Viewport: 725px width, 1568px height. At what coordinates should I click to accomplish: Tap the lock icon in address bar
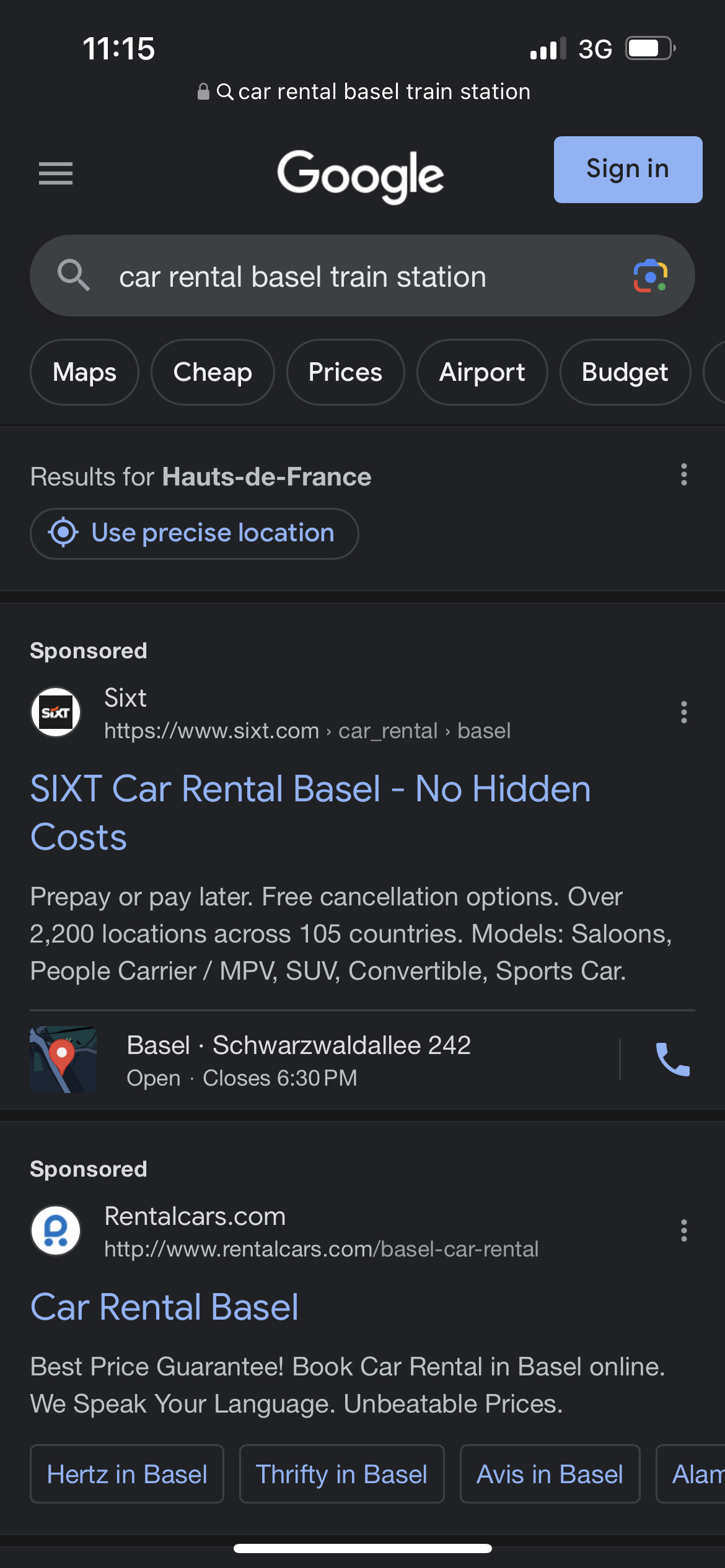tap(203, 92)
